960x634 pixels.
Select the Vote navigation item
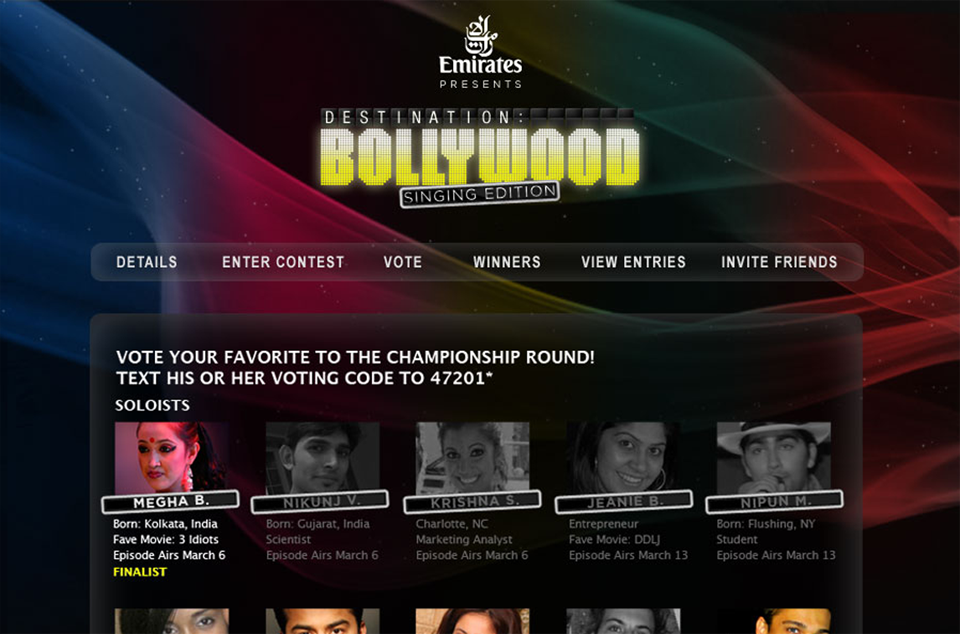coord(403,262)
